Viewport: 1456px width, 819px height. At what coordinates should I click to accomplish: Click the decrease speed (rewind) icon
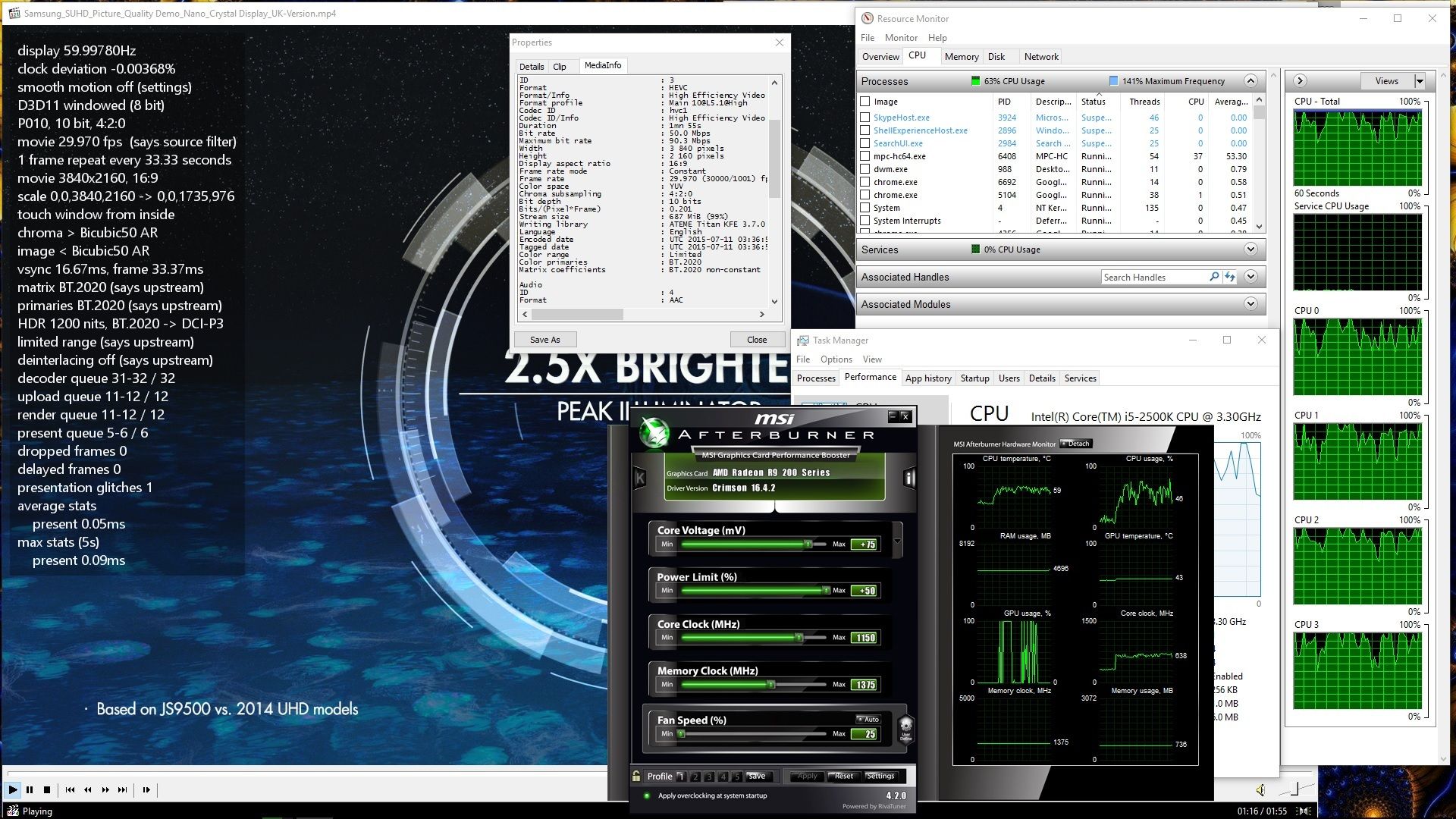click(87, 789)
